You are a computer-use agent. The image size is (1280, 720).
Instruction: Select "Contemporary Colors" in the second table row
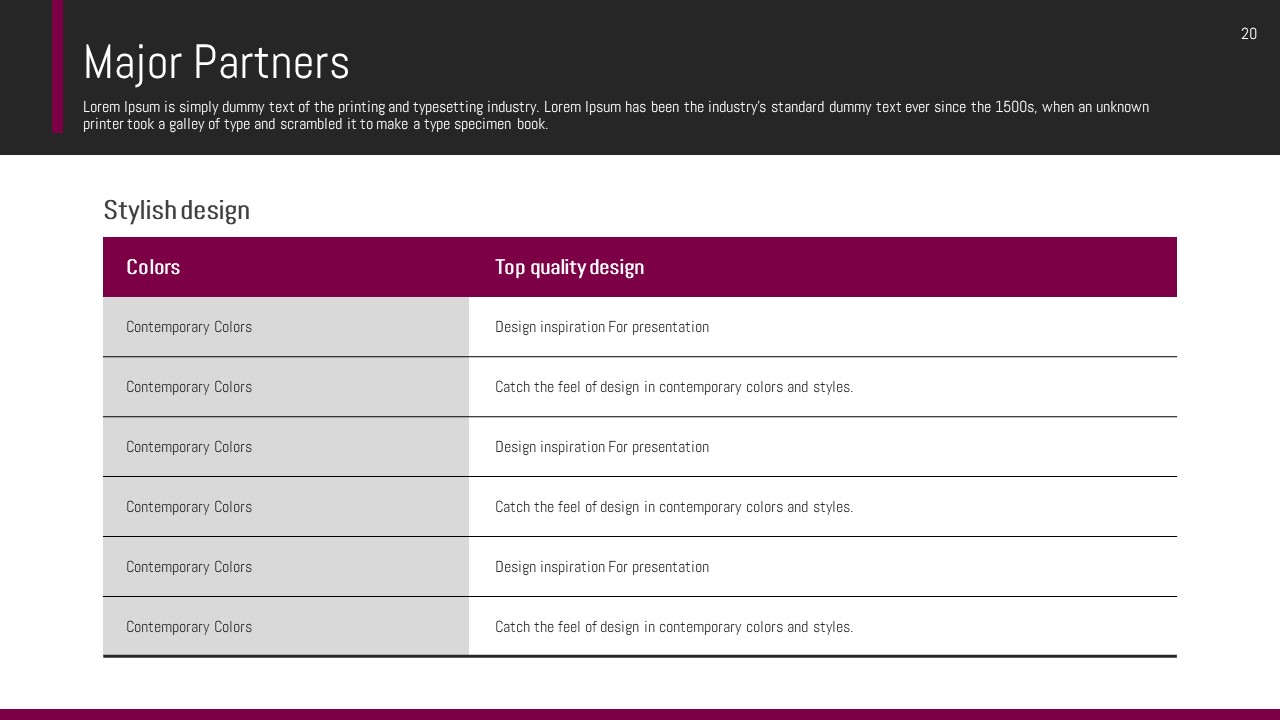[189, 387]
